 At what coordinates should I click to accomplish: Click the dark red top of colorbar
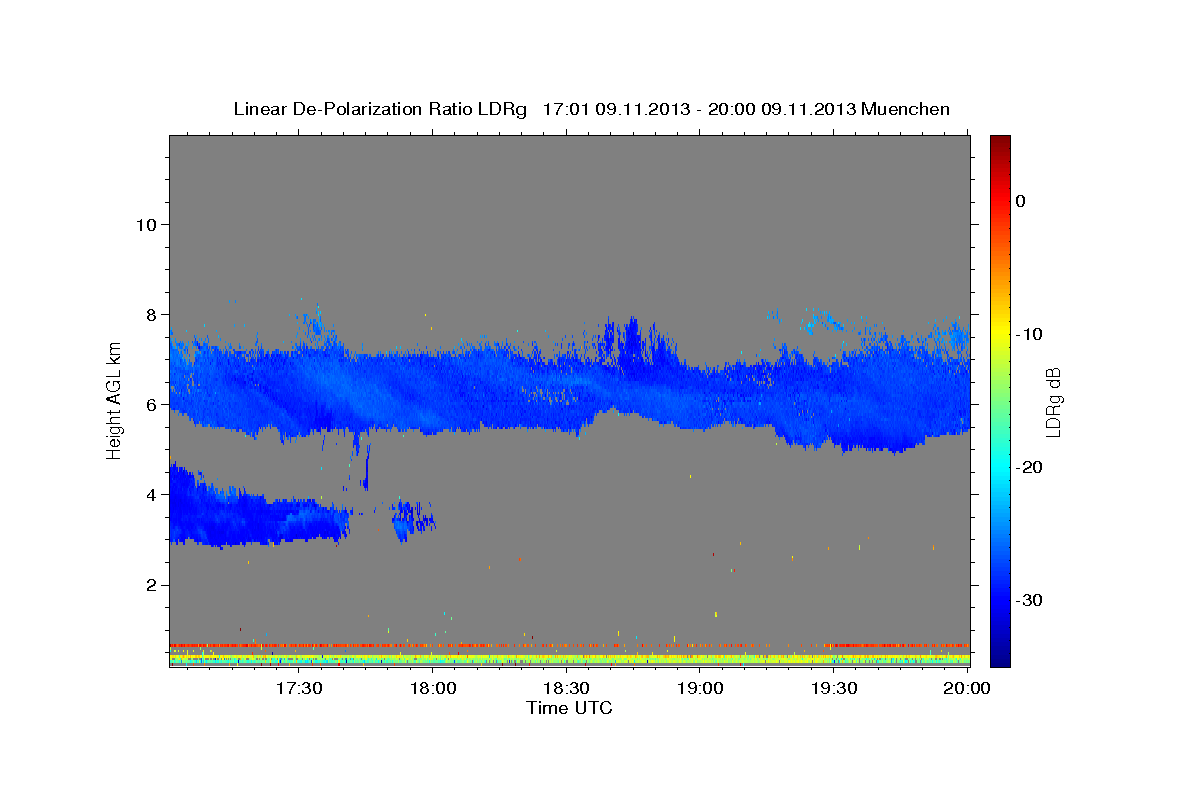pyautogui.click(x=1000, y=145)
